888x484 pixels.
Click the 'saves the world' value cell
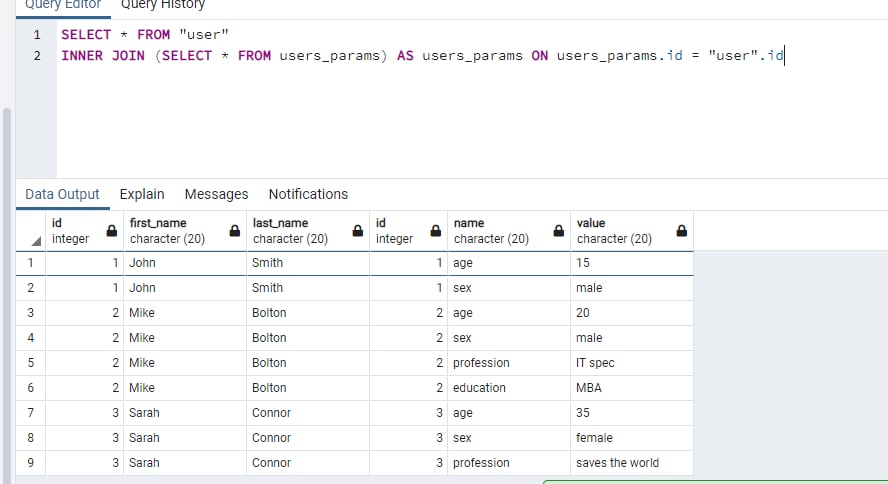coord(631,463)
